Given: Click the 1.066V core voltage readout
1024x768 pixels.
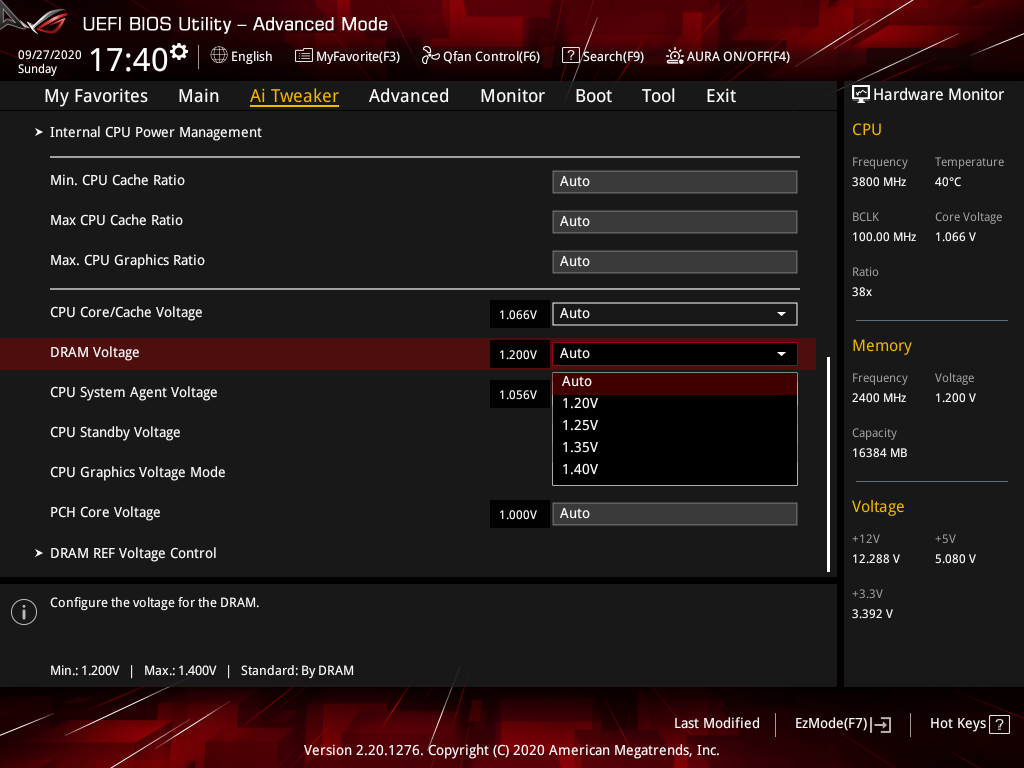Looking at the screenshot, I should coord(519,315).
